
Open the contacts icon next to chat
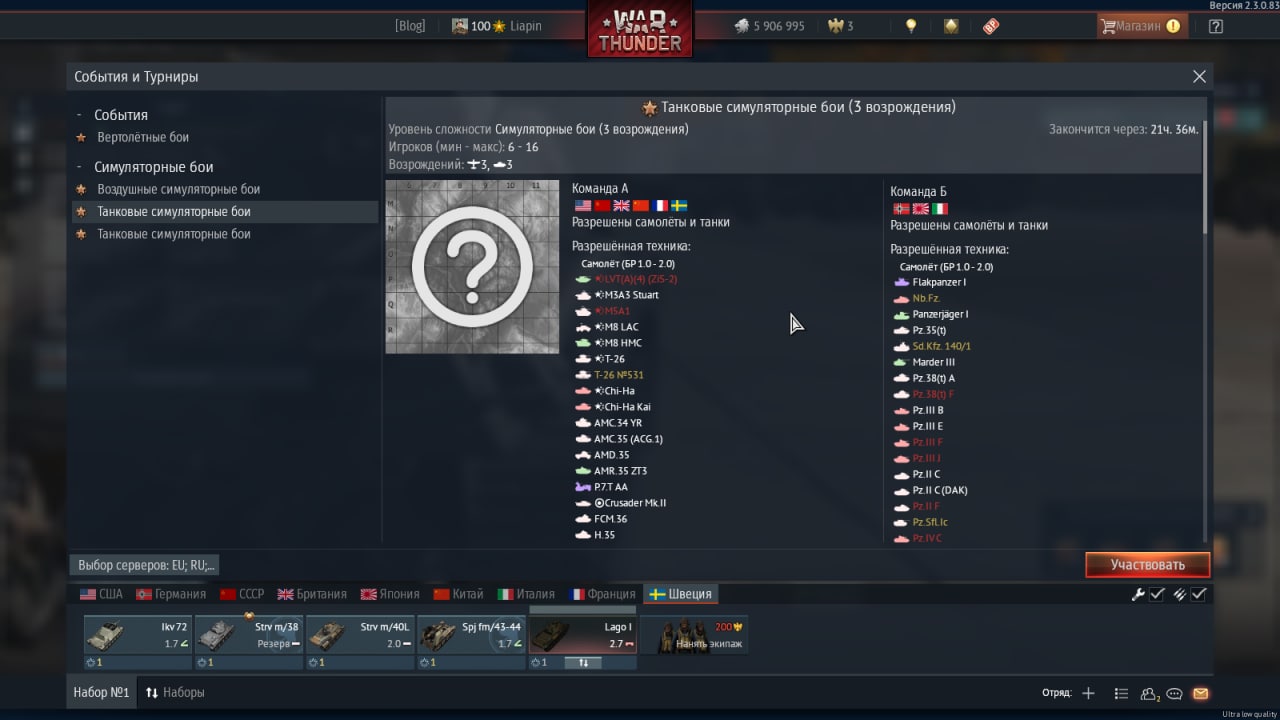click(x=1150, y=693)
